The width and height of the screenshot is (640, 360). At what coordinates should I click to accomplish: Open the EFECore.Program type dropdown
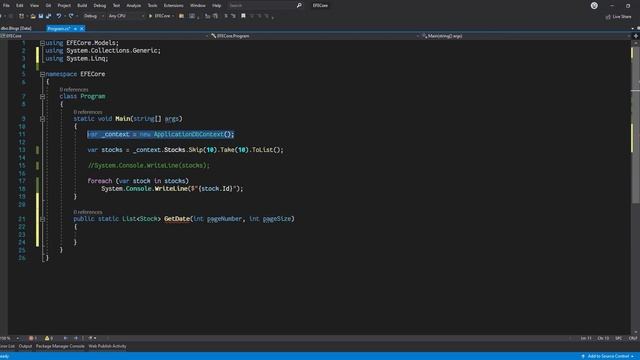[315, 36]
